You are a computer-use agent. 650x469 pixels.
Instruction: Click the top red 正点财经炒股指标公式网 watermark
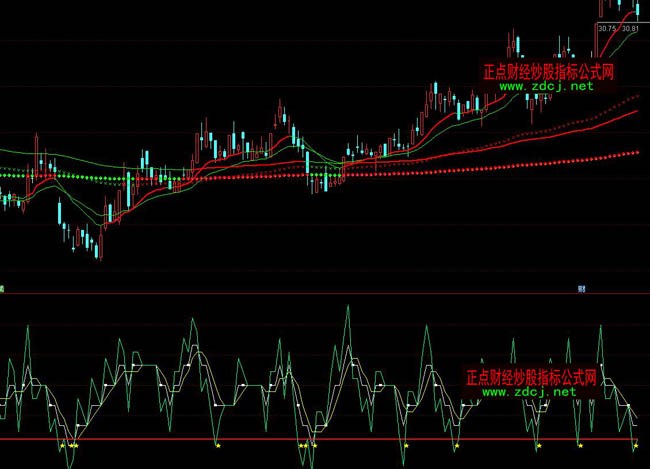click(x=547, y=72)
